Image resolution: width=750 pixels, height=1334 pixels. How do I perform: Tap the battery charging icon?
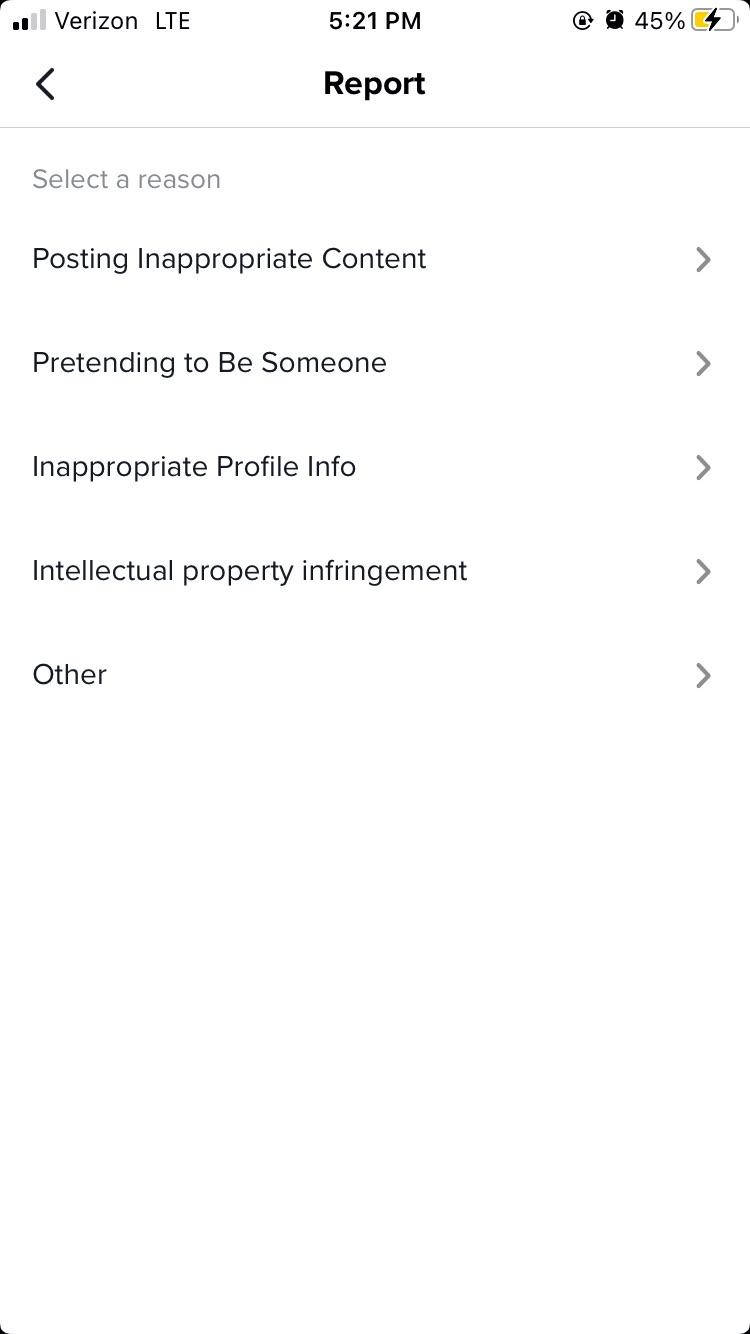tap(714, 21)
